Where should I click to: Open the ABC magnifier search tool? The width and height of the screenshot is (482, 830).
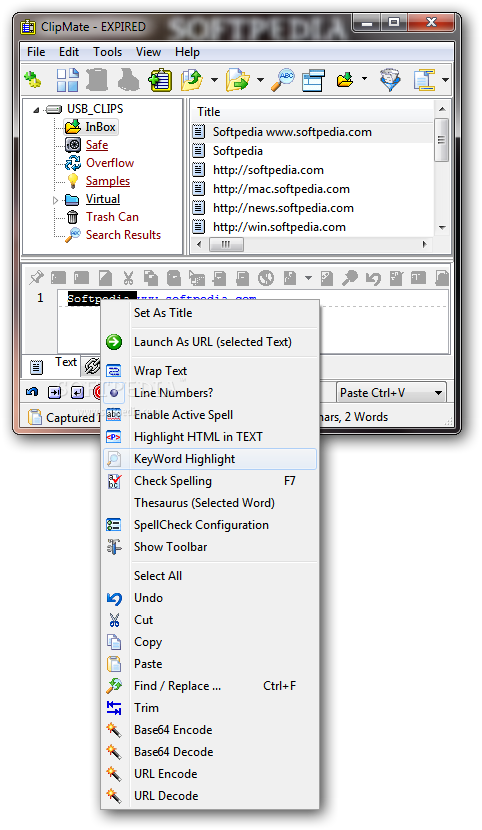click(x=283, y=80)
